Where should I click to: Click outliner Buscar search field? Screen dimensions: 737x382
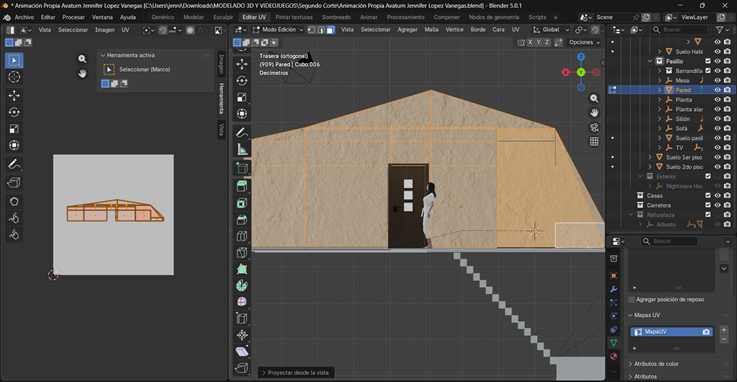[681, 30]
